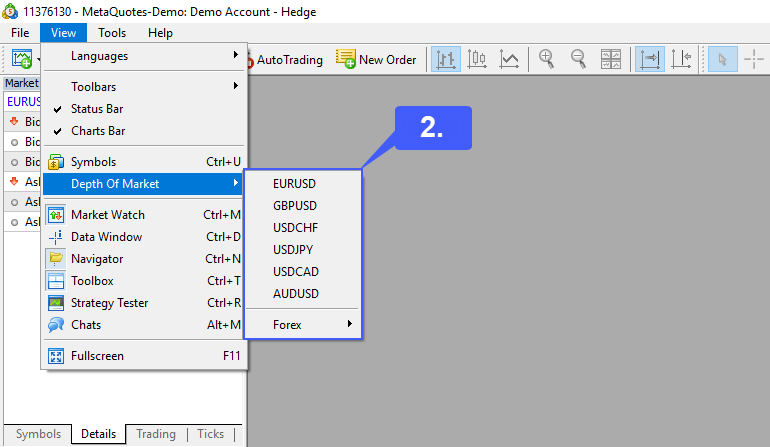Screen dimensions: 770x447
Task: Click the Navigator folder icon
Action: 56,259
